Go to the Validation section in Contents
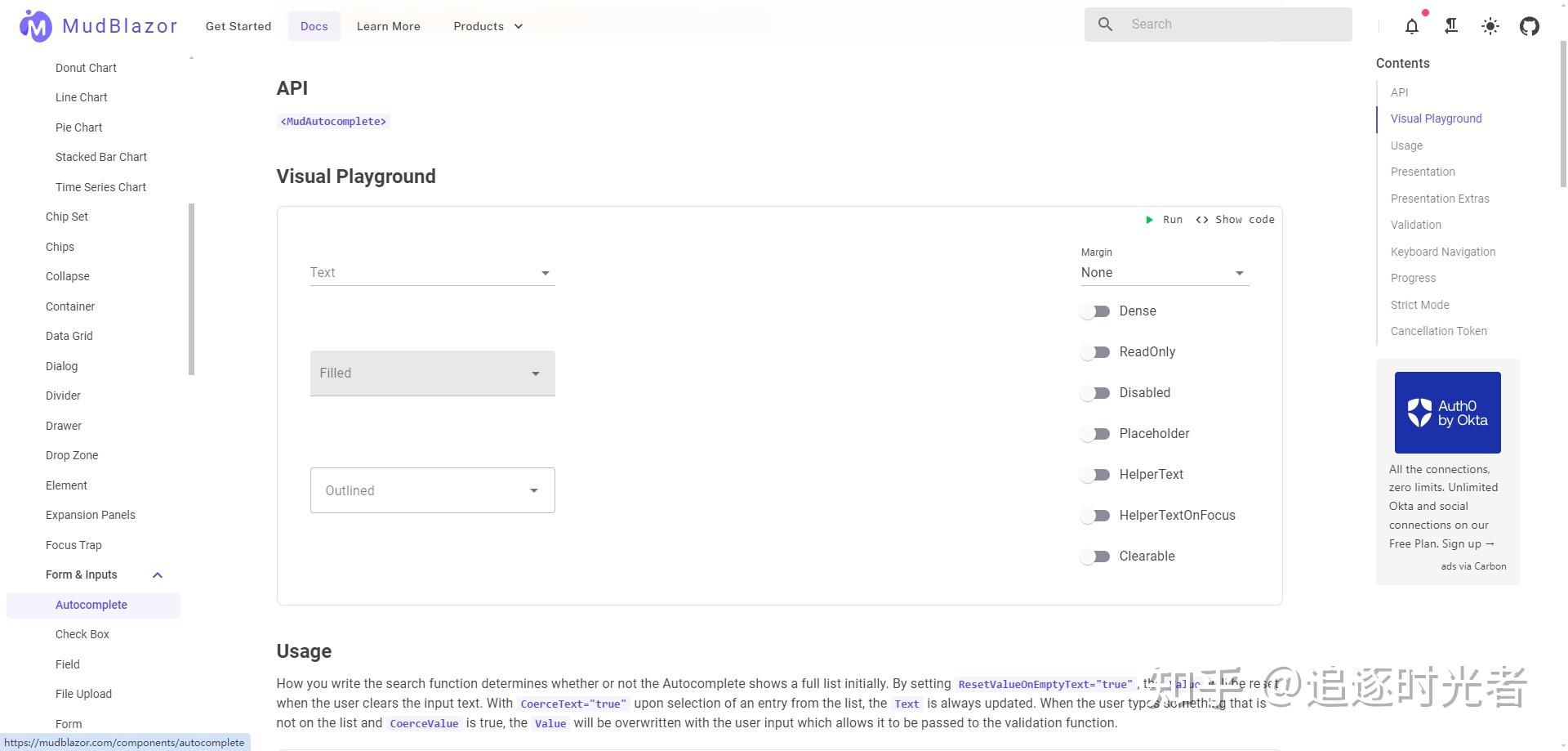Image resolution: width=1568 pixels, height=751 pixels. tap(1415, 224)
